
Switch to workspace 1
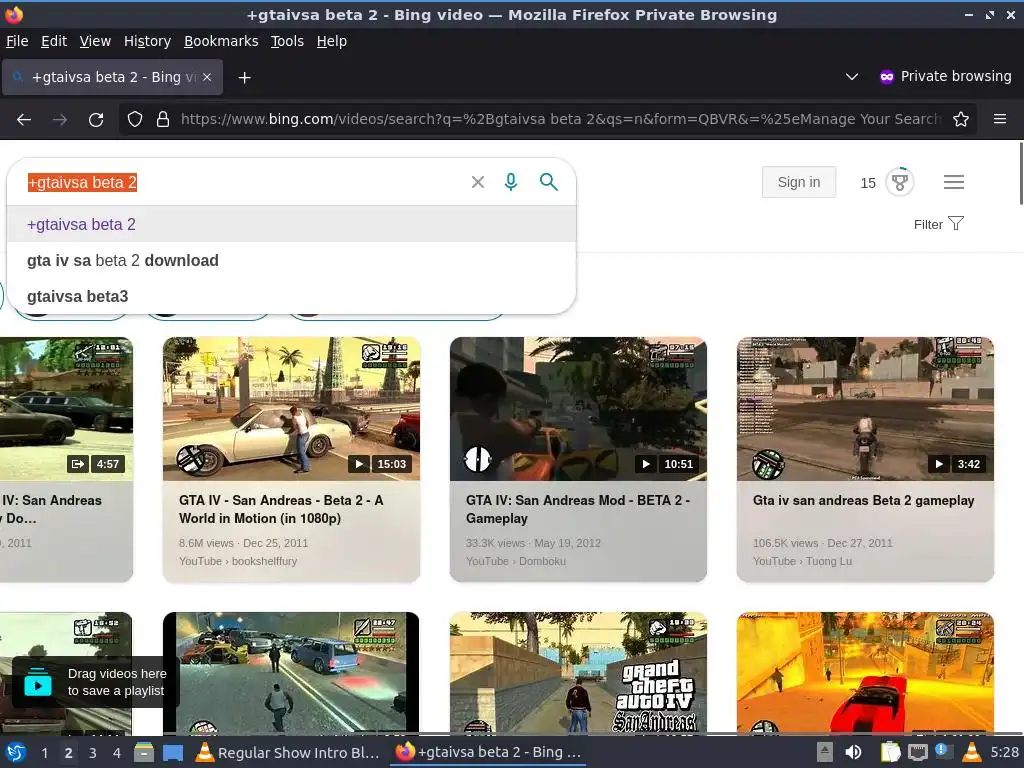click(44, 753)
